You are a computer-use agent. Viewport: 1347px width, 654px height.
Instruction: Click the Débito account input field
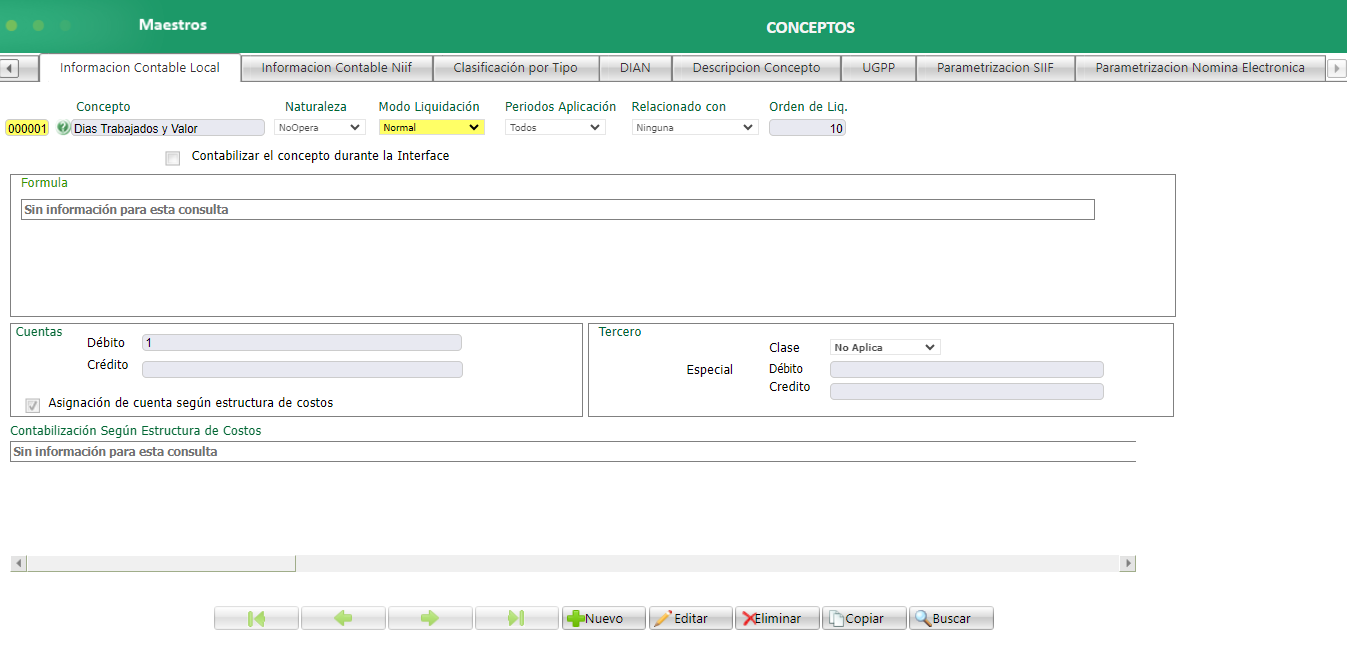(302, 343)
